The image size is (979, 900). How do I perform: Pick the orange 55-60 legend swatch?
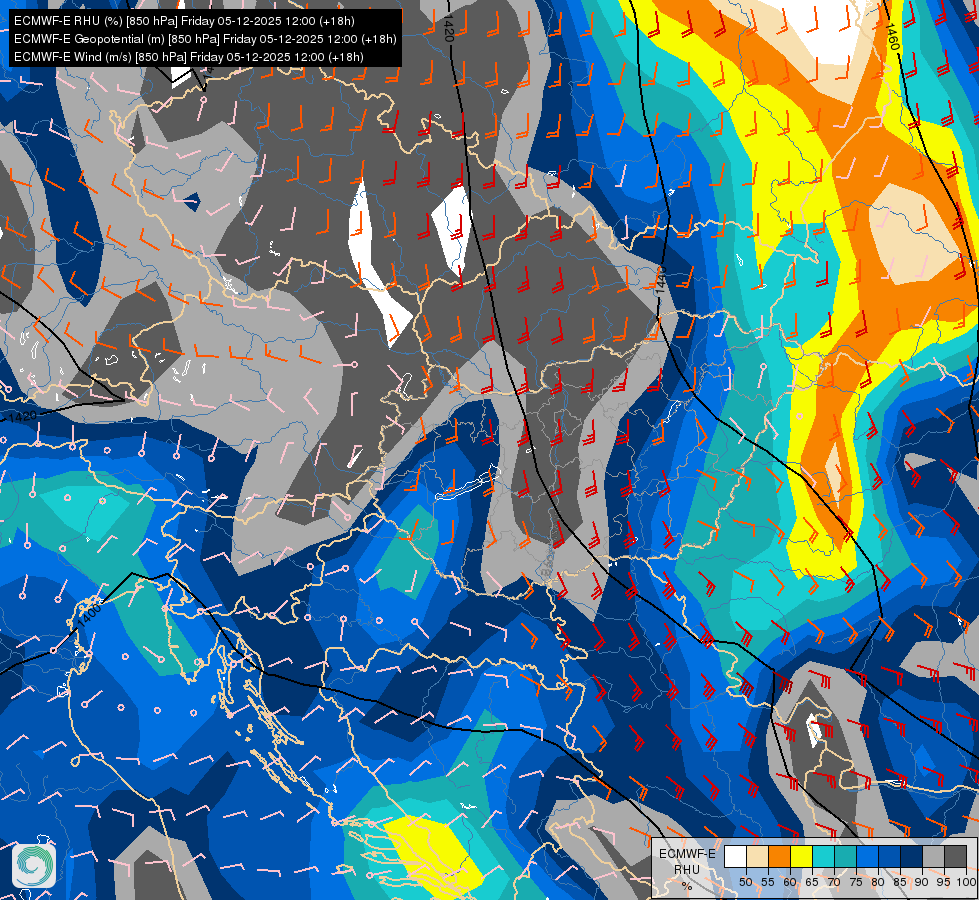click(x=780, y=856)
